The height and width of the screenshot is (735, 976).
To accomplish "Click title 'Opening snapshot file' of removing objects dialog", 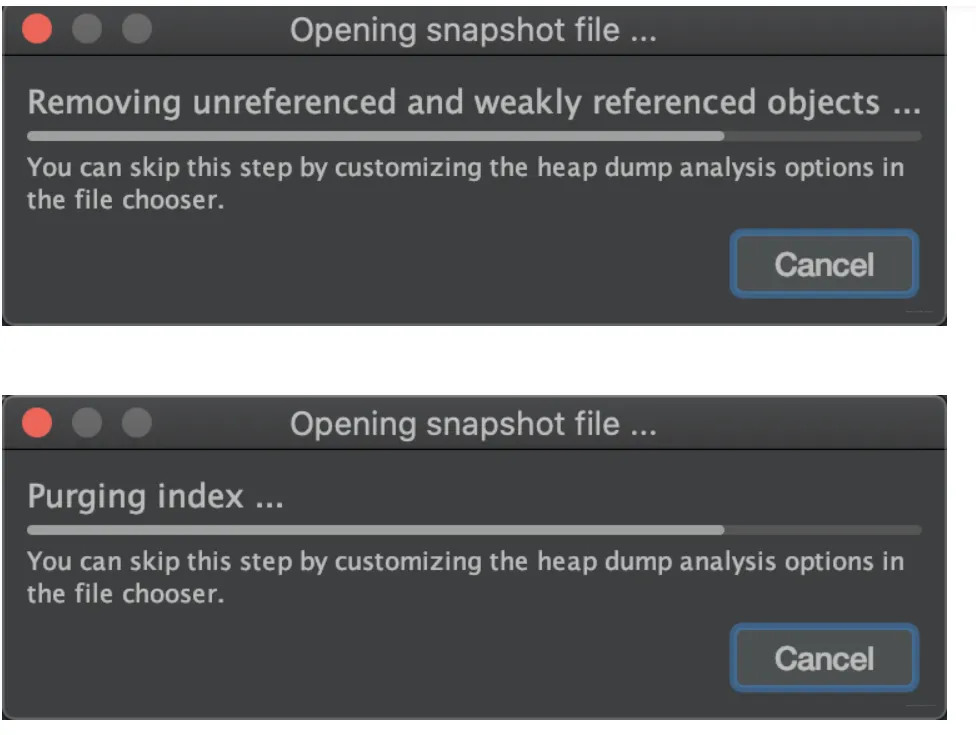I will point(473,30).
